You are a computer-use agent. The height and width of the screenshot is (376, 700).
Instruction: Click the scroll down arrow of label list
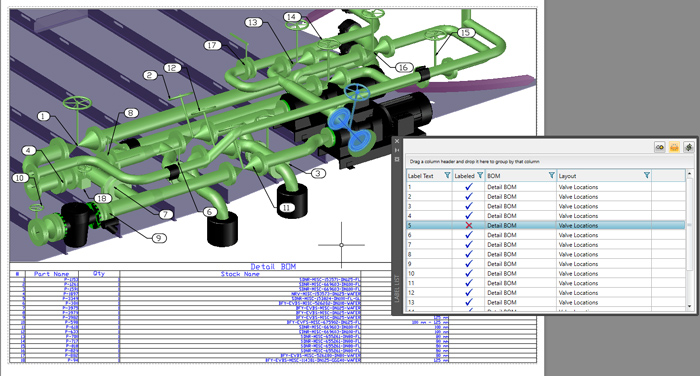pos(689,306)
